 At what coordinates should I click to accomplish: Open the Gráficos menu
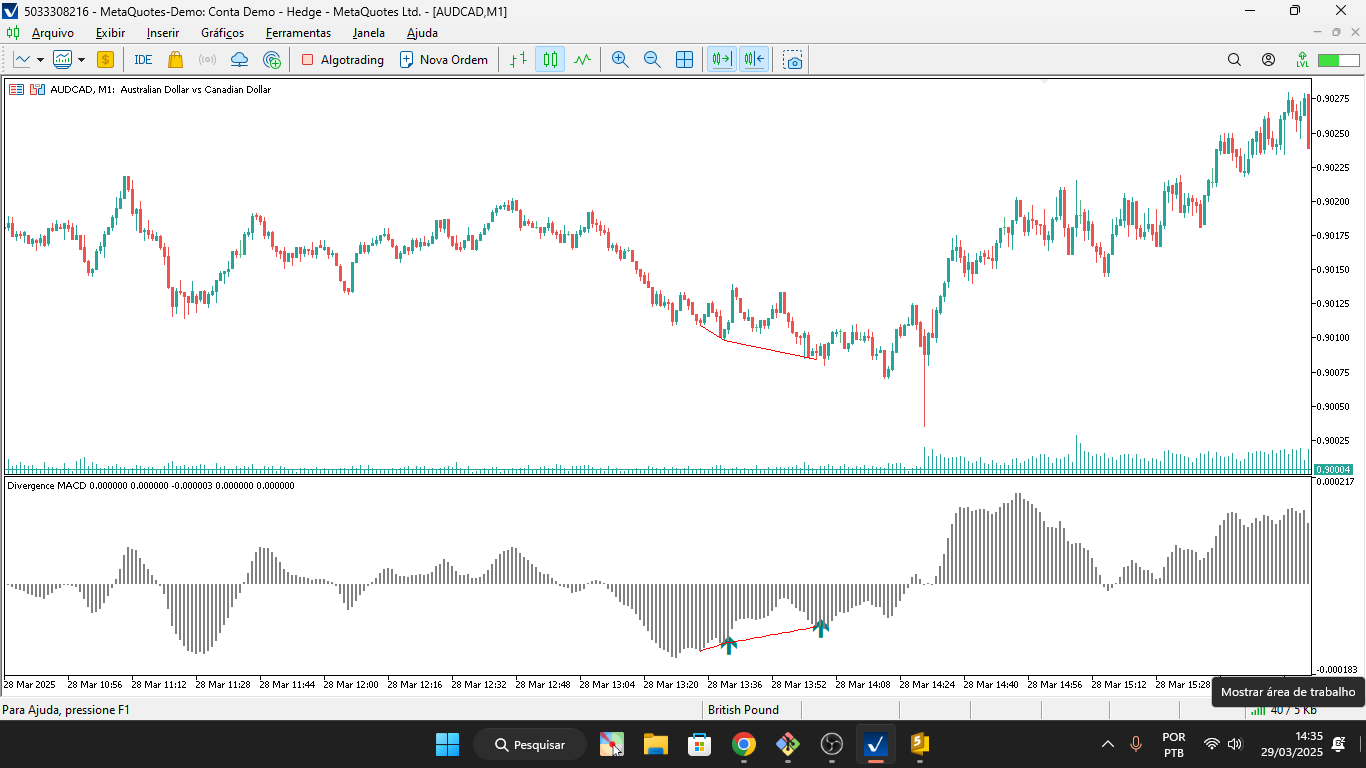coord(221,32)
